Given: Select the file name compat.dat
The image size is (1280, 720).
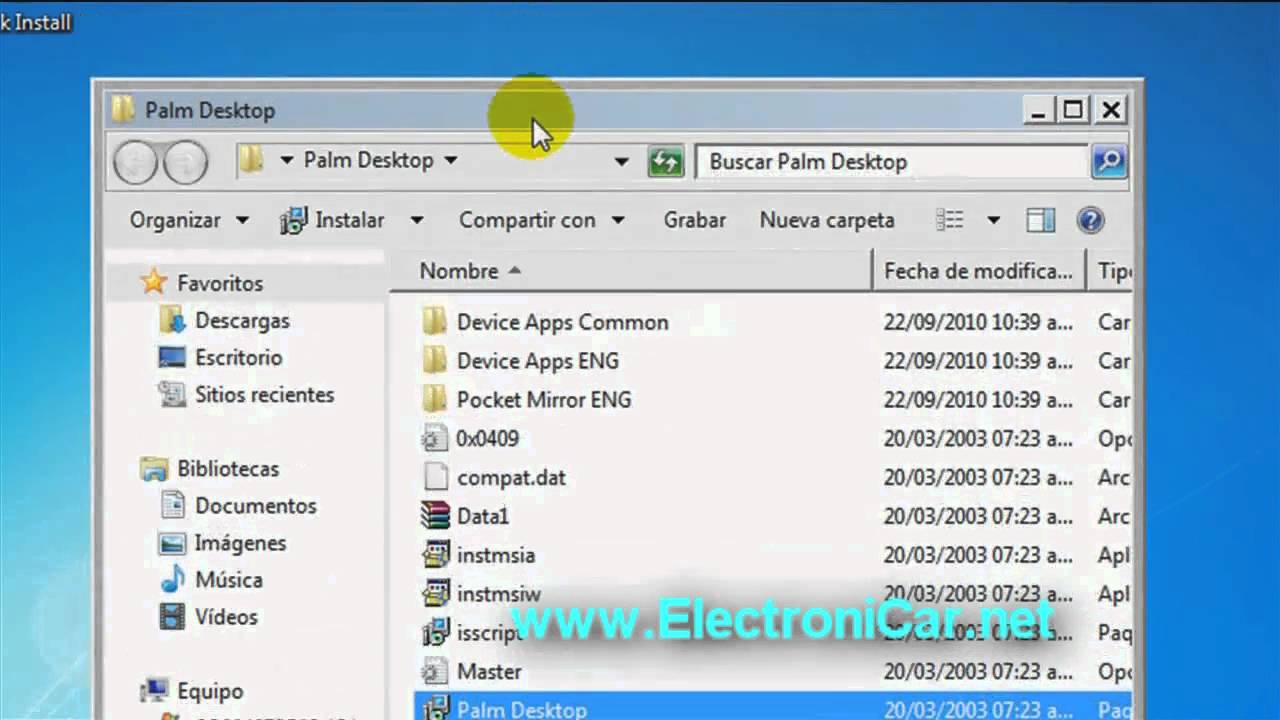Looking at the screenshot, I should (511, 477).
